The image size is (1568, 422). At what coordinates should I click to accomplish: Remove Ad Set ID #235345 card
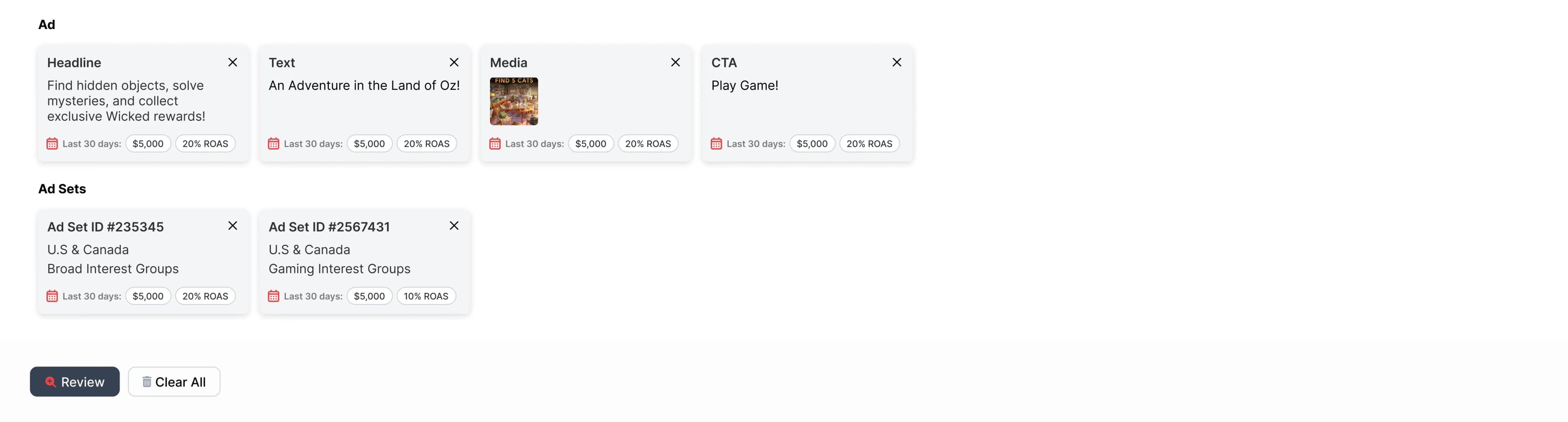point(232,226)
